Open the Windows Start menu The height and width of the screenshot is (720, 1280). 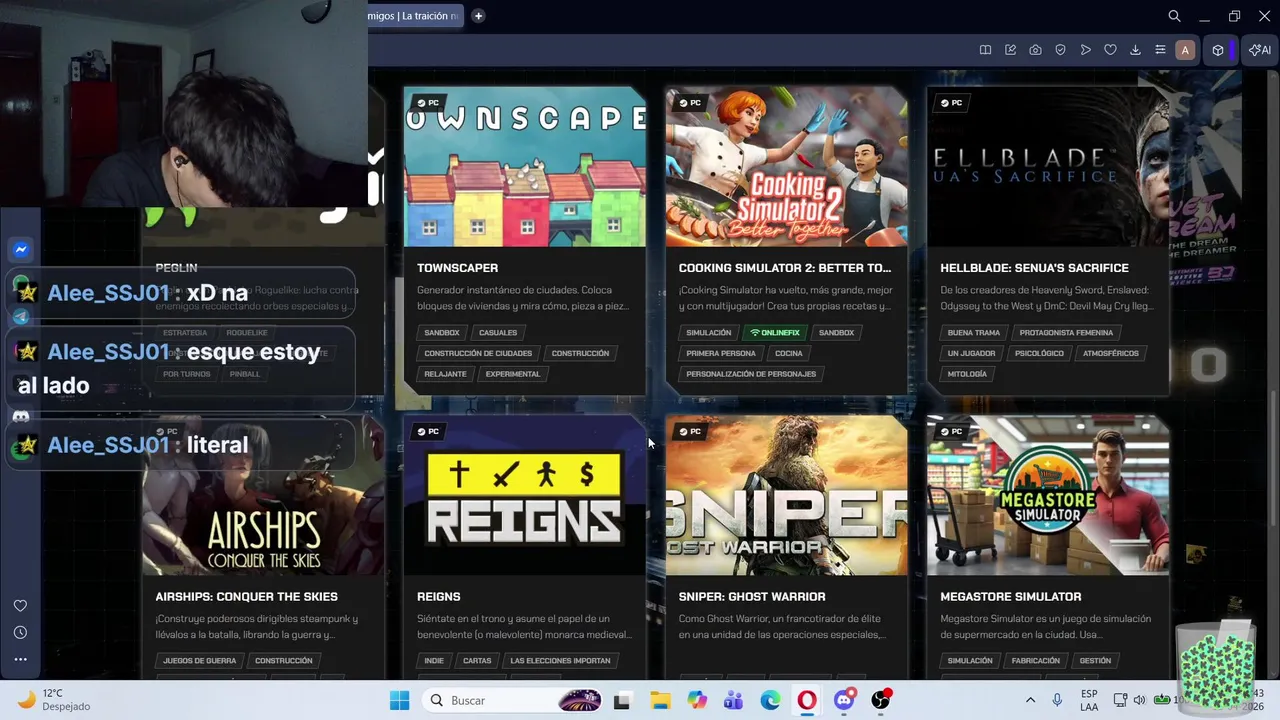(399, 700)
